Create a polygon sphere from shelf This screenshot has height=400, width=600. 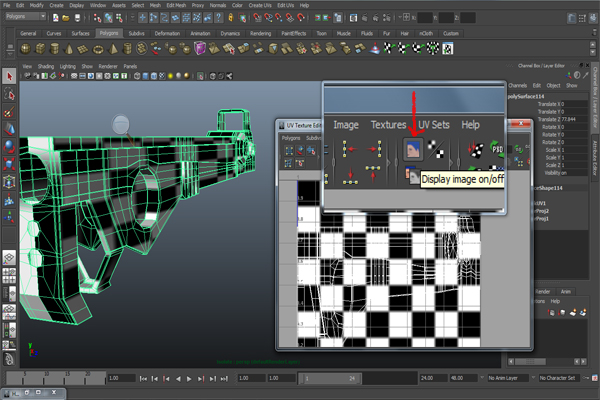[26, 49]
